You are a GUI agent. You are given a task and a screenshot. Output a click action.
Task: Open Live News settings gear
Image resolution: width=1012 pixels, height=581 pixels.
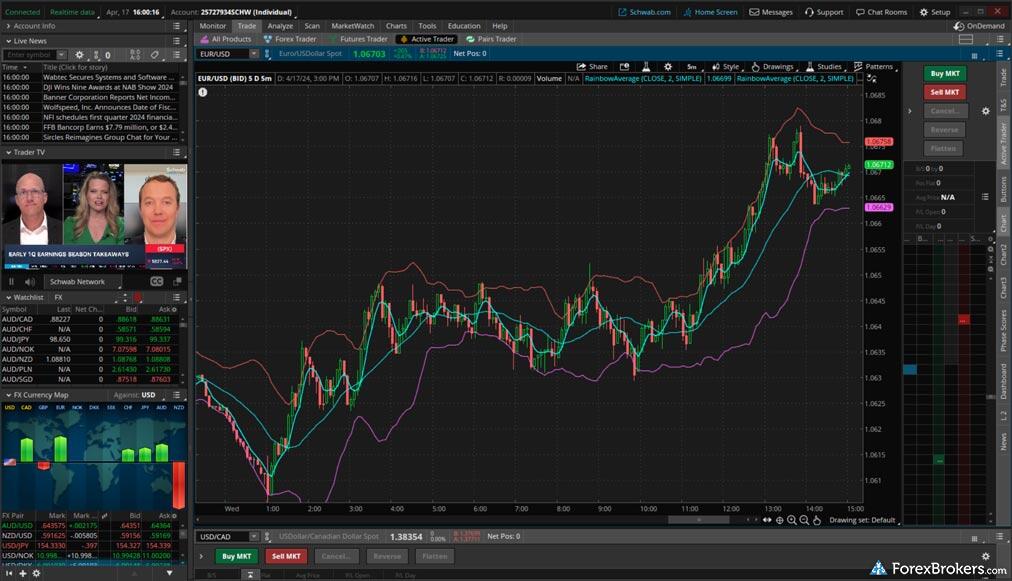pyautogui.click(x=79, y=55)
